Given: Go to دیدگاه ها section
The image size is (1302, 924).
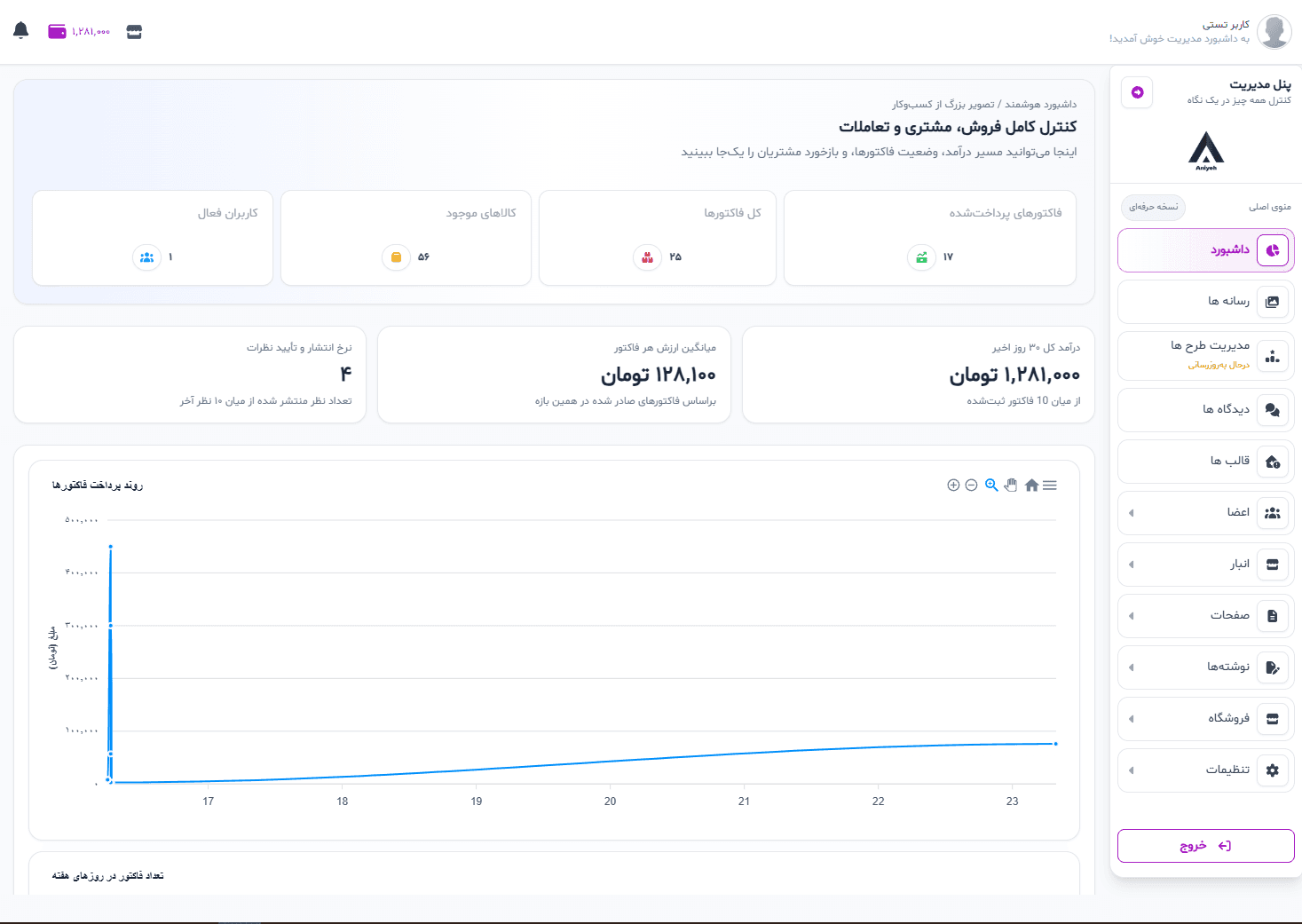Looking at the screenshot, I should tap(1206, 410).
